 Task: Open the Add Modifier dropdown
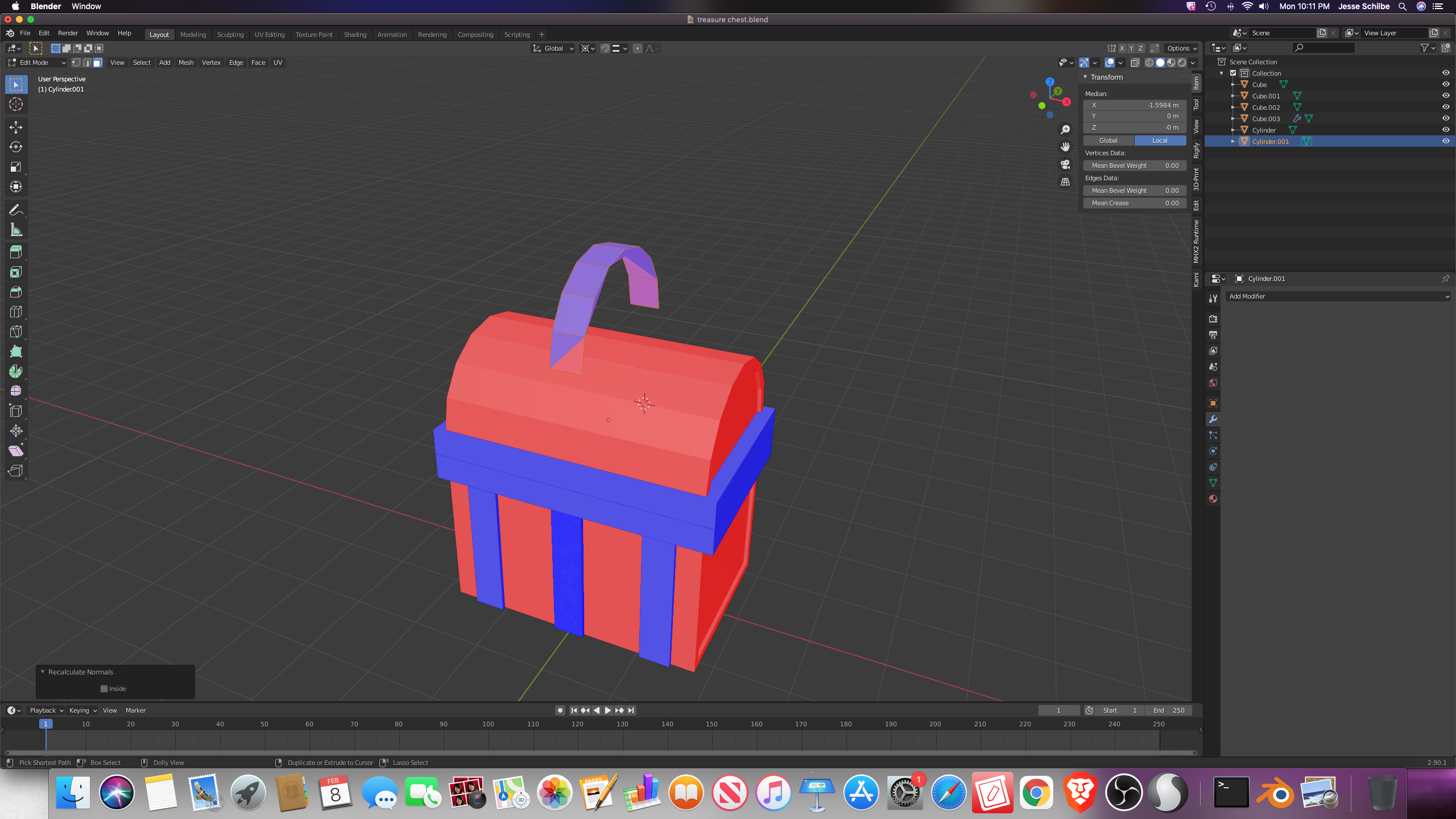[x=1338, y=296]
